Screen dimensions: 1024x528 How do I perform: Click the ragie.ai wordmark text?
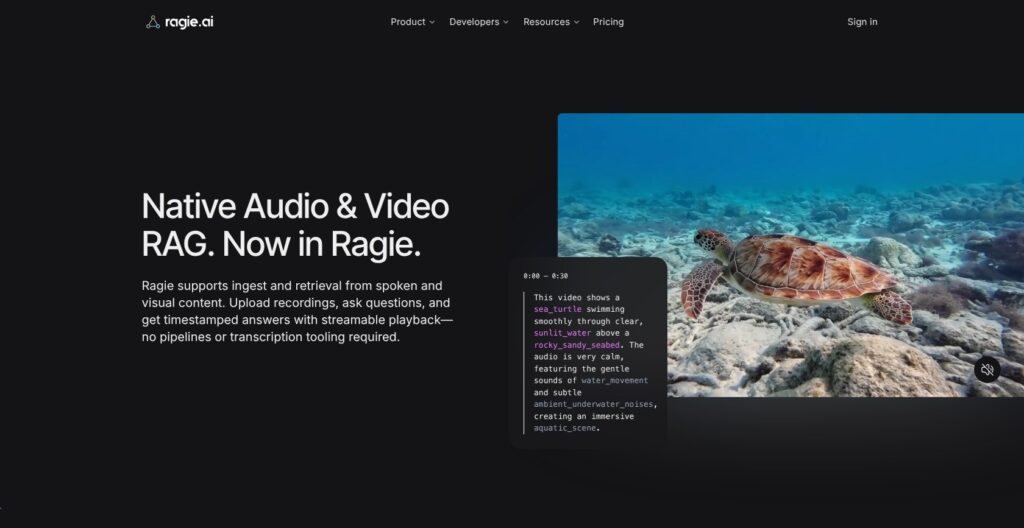[x=189, y=22]
